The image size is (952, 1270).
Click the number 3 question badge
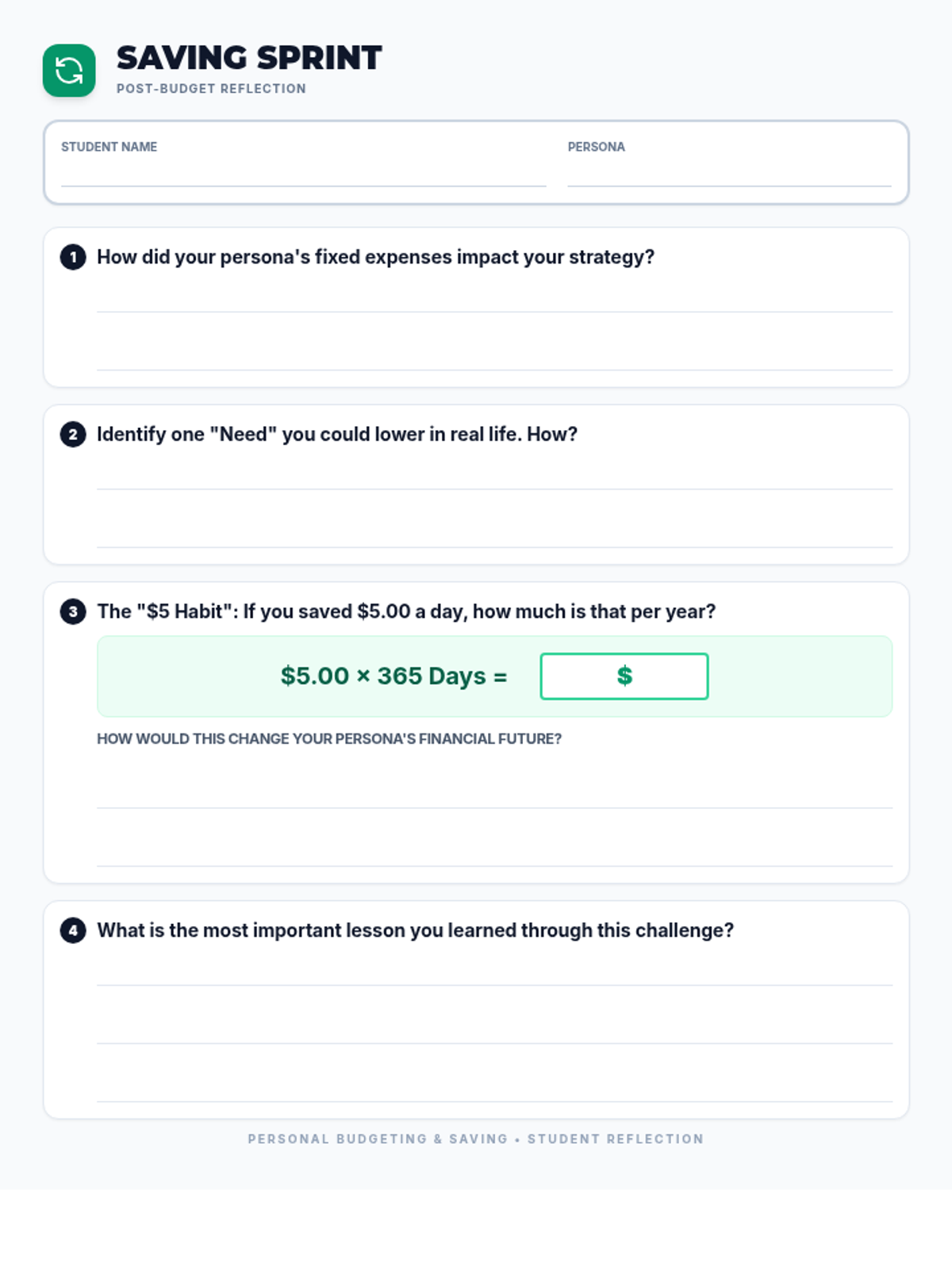tap(73, 611)
